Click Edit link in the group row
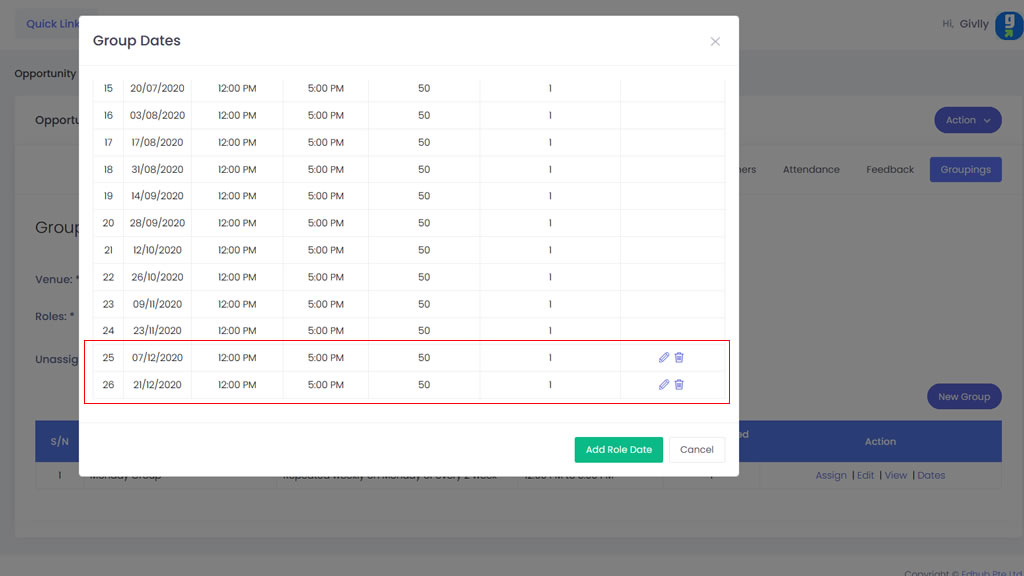Image resolution: width=1024 pixels, height=576 pixels. tap(865, 476)
